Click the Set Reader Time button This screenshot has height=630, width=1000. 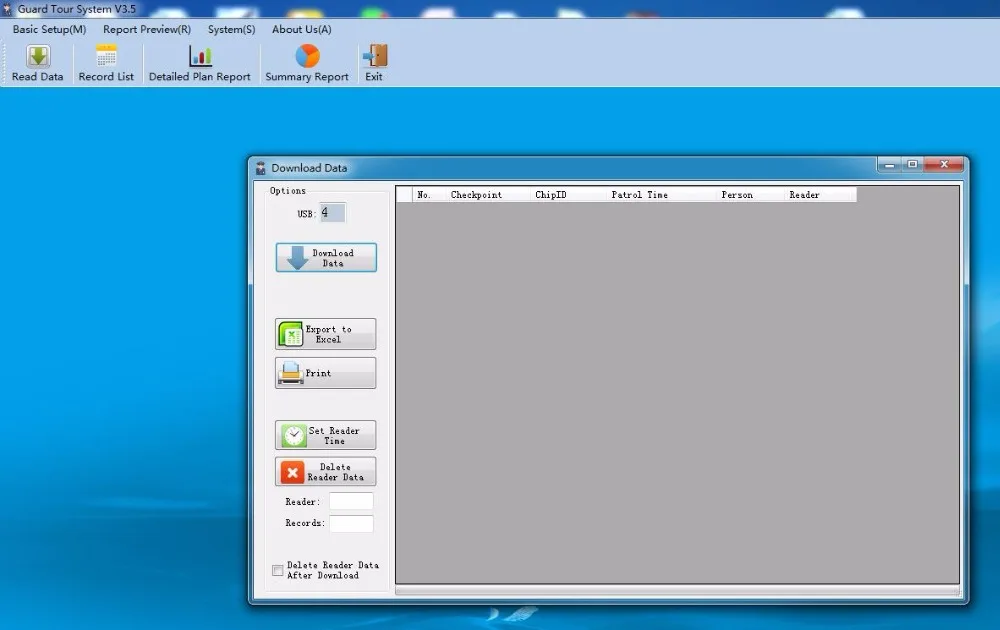coord(326,436)
